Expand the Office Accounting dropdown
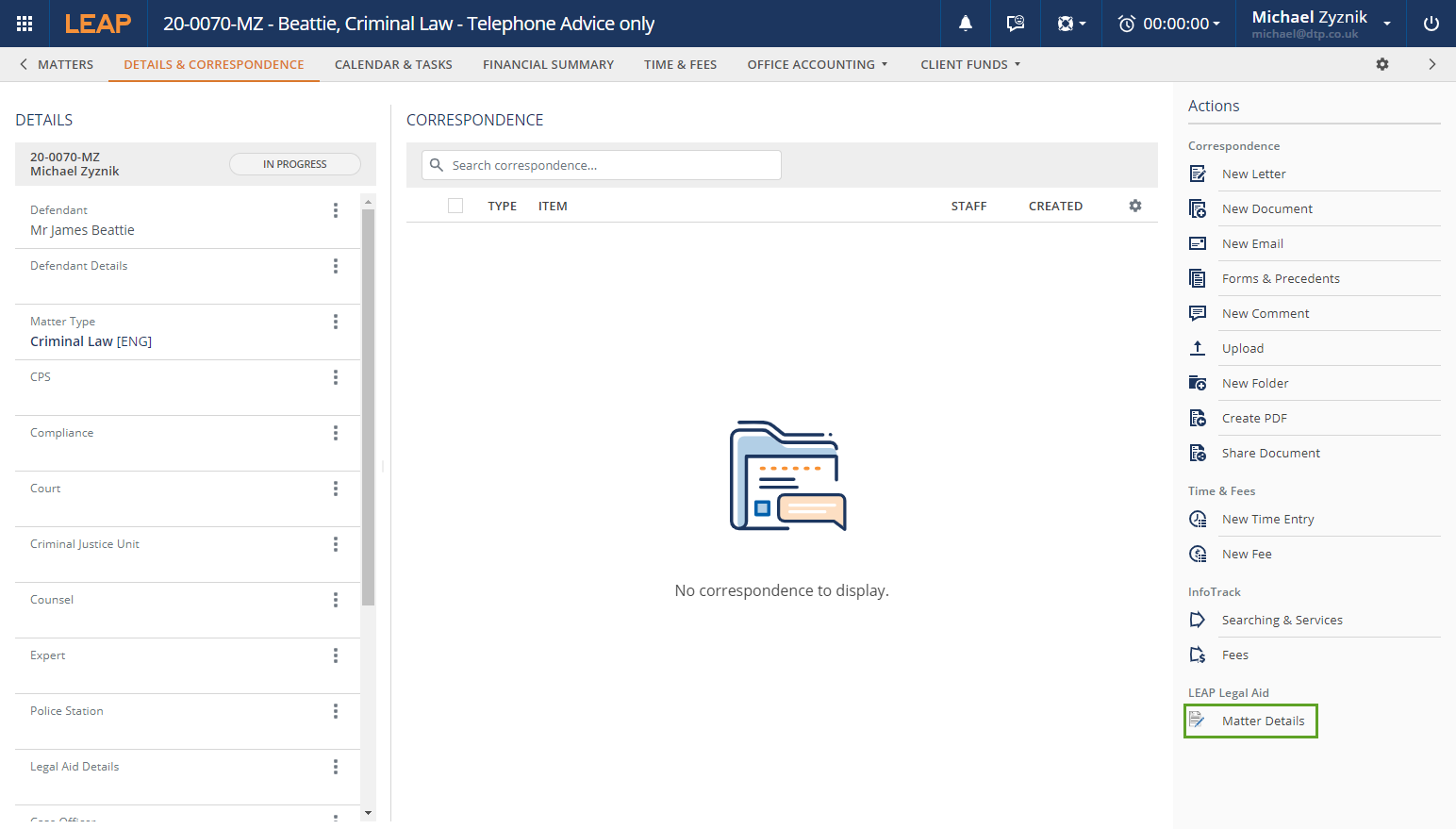 [x=817, y=64]
